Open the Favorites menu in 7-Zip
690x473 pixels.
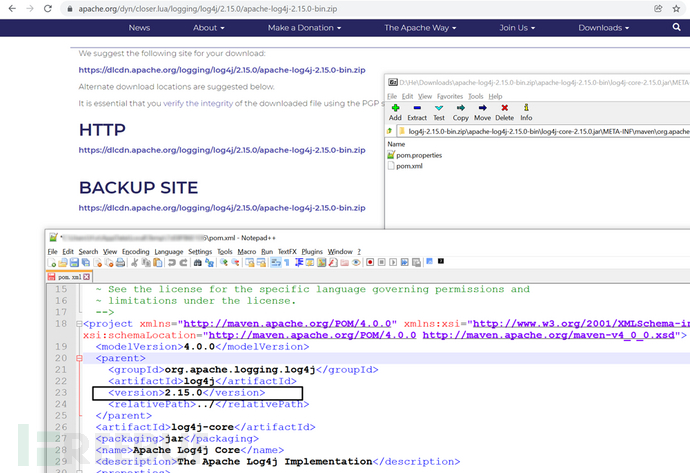click(452, 96)
